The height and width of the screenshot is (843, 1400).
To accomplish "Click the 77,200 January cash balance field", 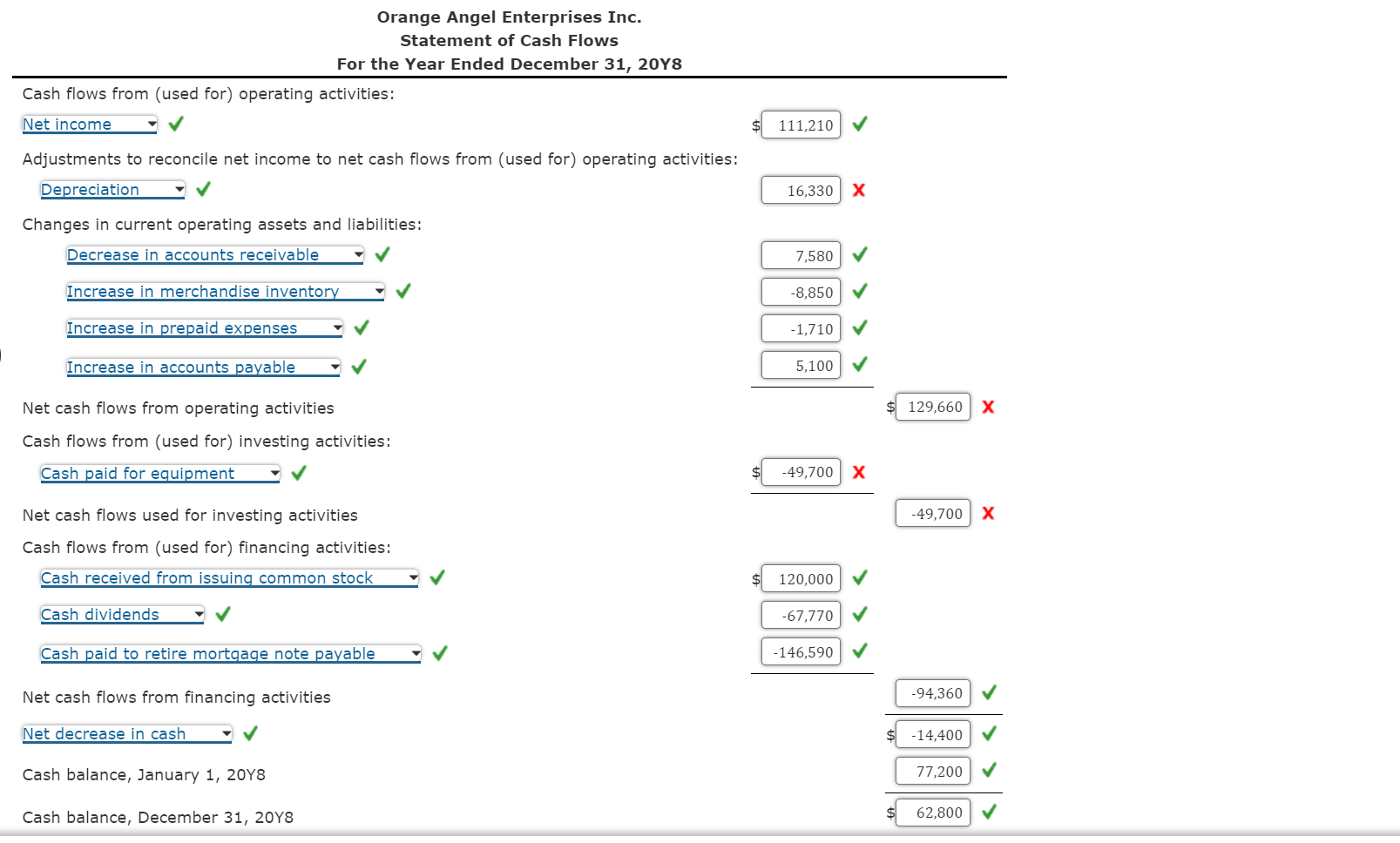I will point(931,771).
